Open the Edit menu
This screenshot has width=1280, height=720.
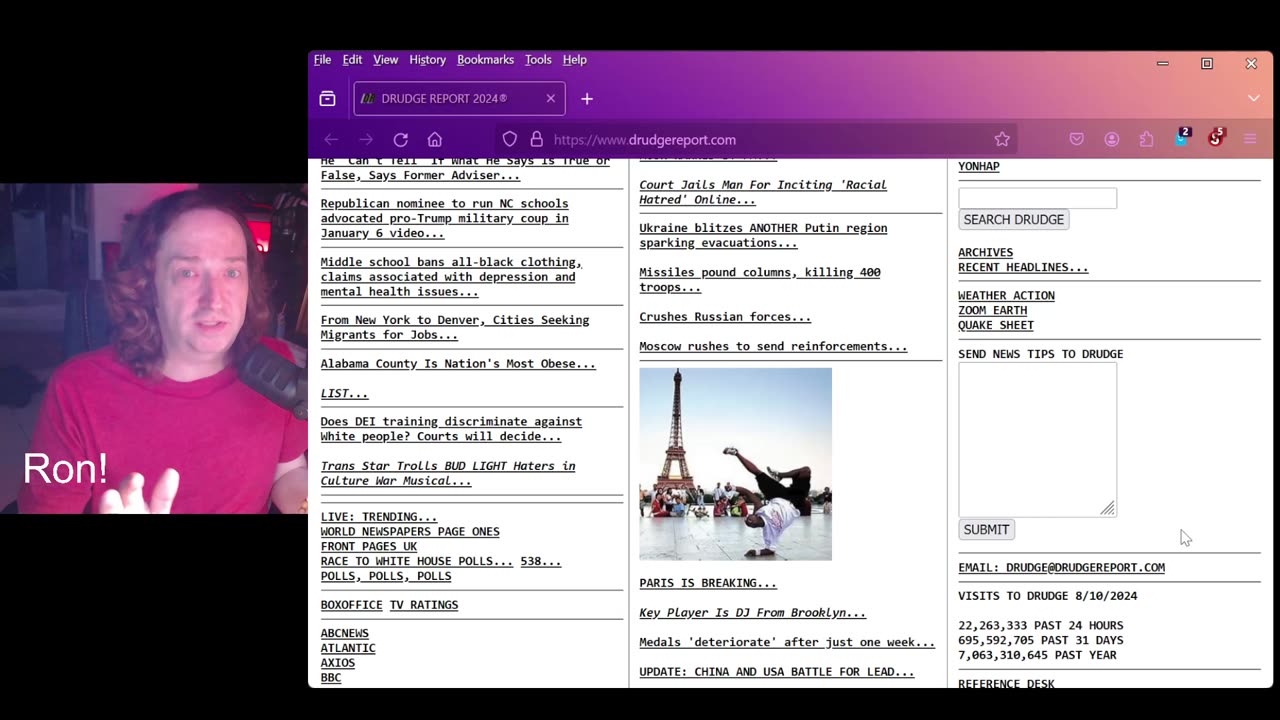[x=352, y=60]
